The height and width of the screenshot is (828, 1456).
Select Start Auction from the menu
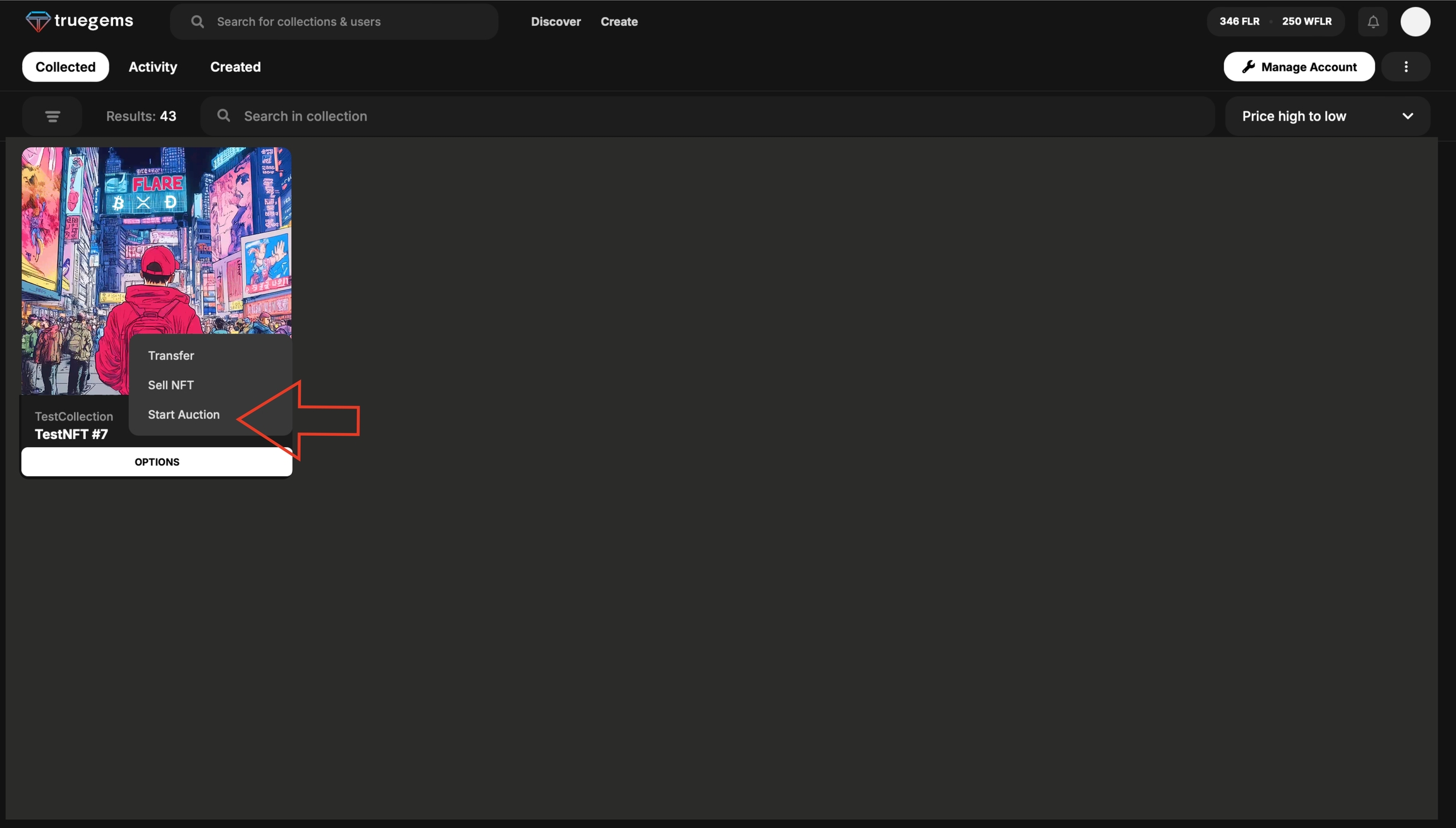pyautogui.click(x=184, y=415)
